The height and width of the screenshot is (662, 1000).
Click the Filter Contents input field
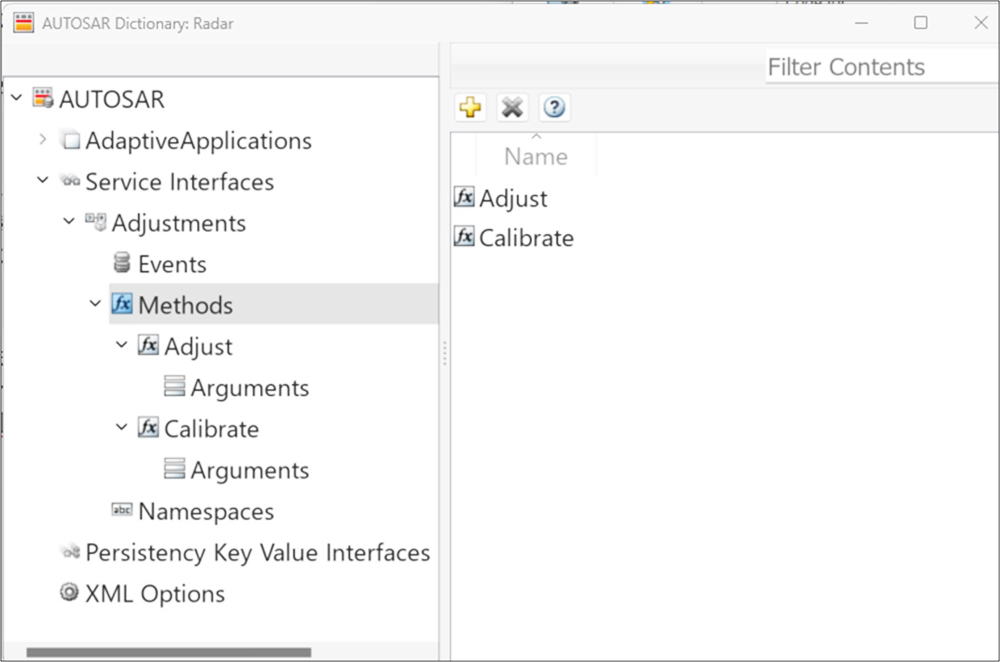click(882, 66)
